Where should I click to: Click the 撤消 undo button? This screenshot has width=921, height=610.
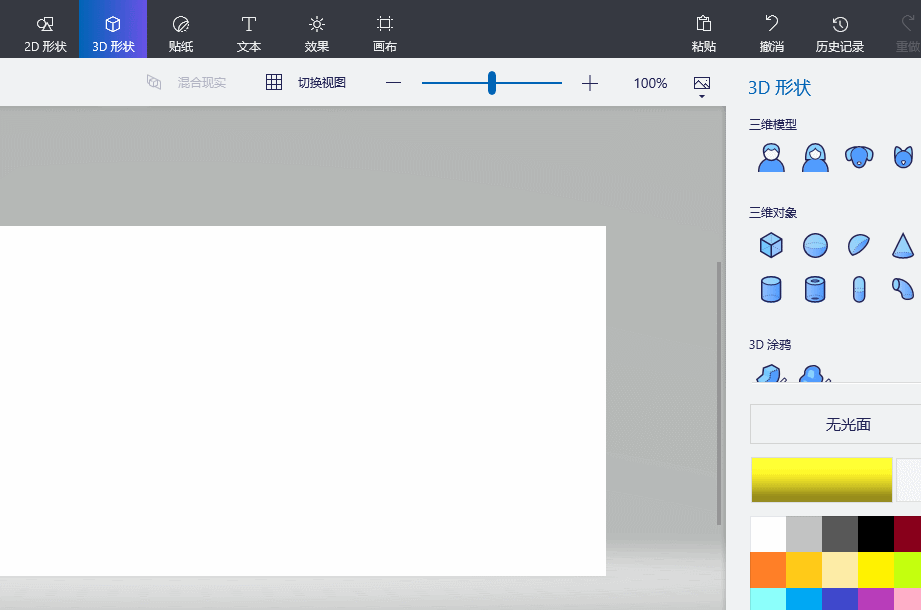pyautogui.click(x=772, y=35)
